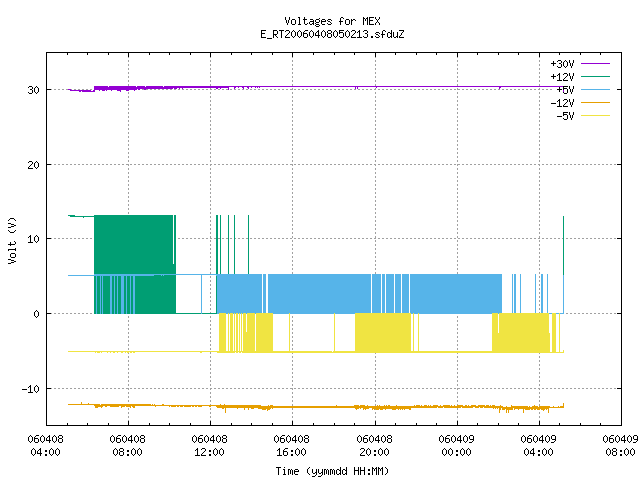Click the 060409 08:00 time tick label
Image resolution: width=640 pixels, height=480 pixels.
pos(620,446)
